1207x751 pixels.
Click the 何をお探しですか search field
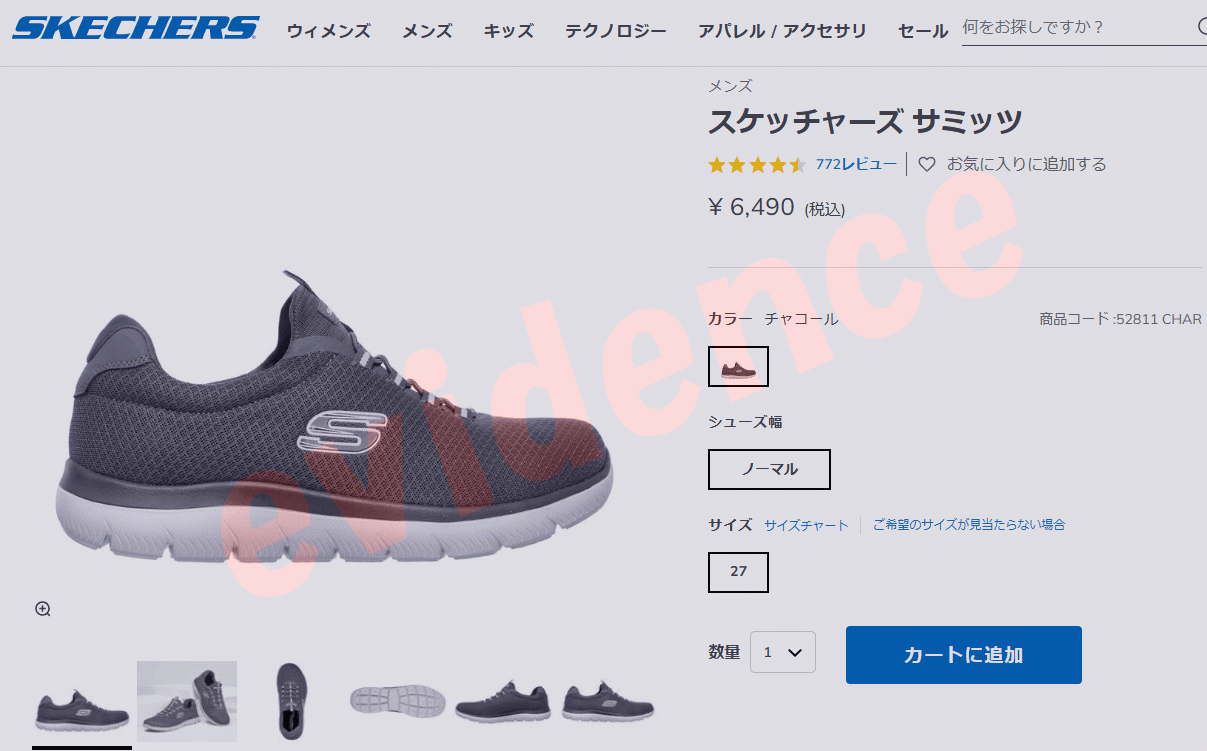(x=1076, y=27)
